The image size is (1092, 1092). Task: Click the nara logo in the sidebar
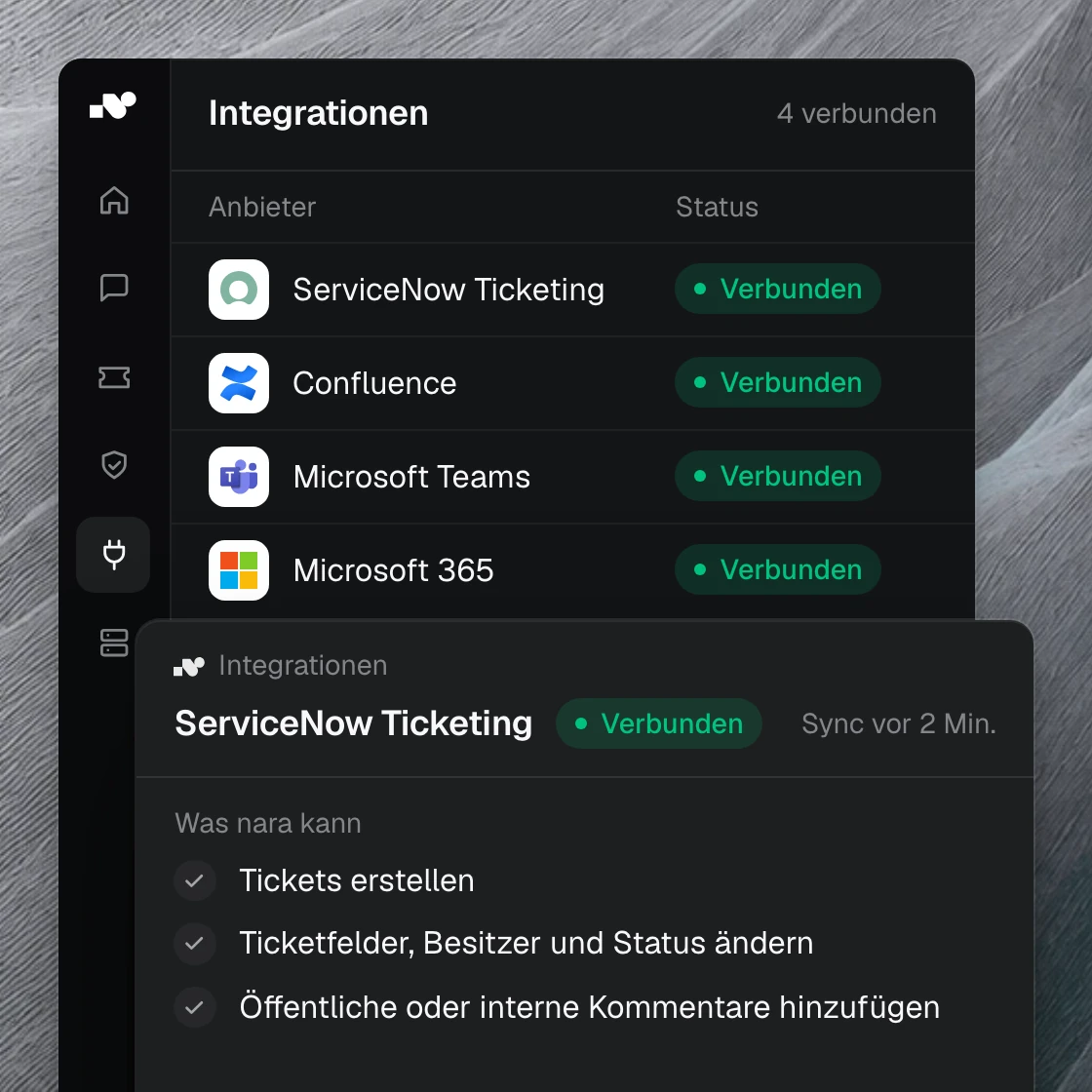click(113, 106)
